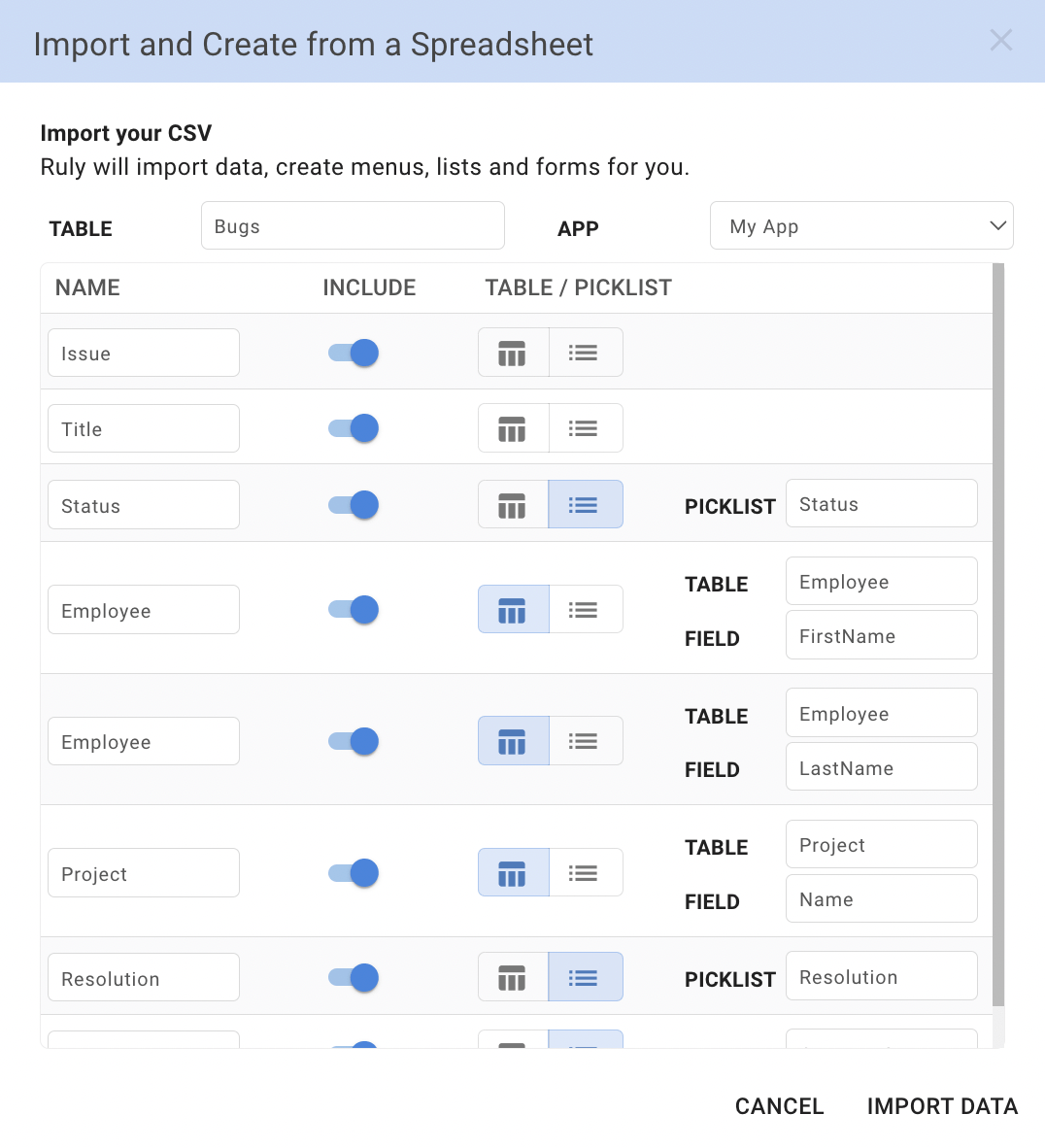This screenshot has height=1148, width=1045.
Task: Click the CANCEL button
Action: pos(779,1106)
